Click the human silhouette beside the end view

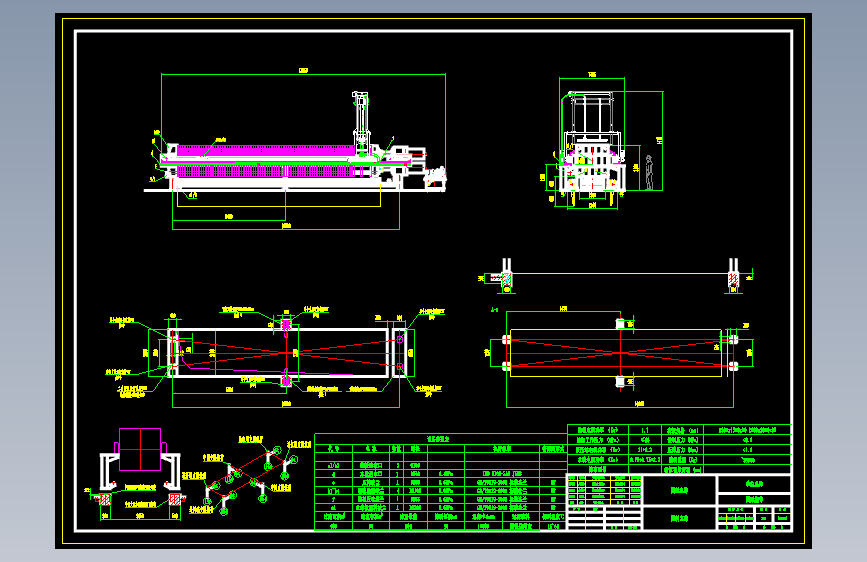click(x=649, y=173)
